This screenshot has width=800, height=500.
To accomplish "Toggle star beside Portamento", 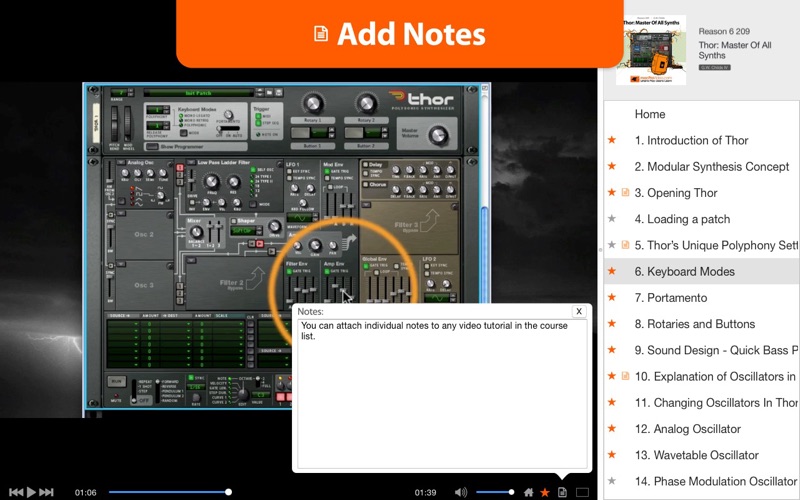I will (612, 297).
